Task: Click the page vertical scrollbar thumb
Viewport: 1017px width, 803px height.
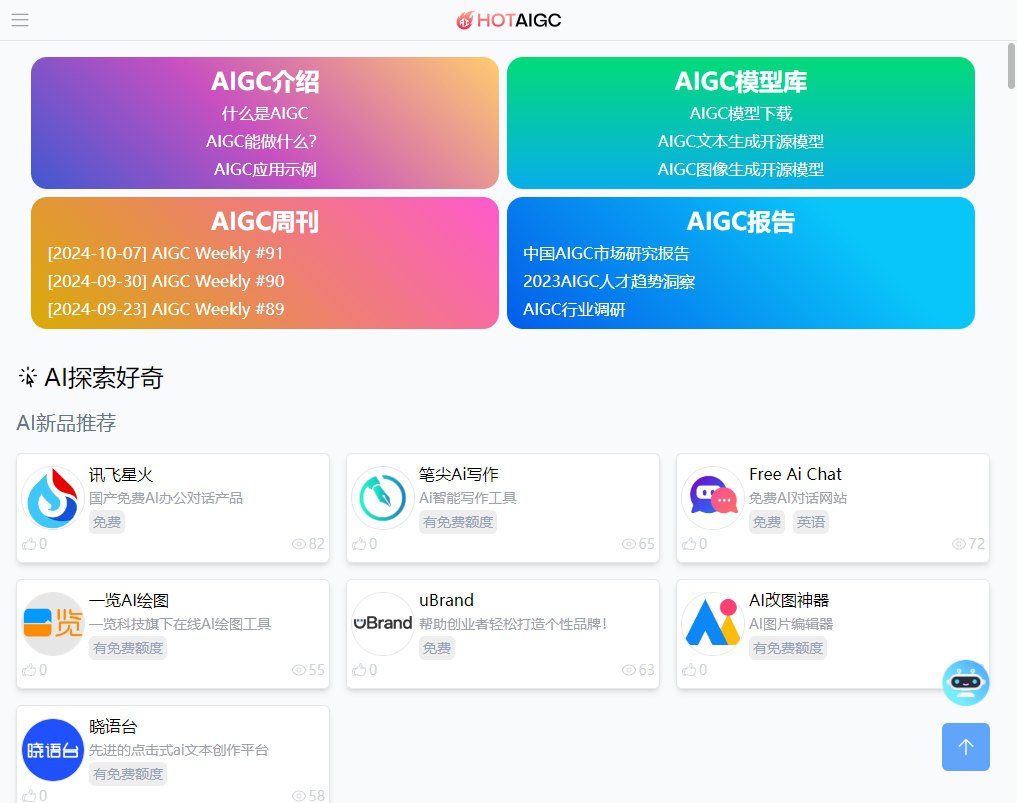Action: (1011, 66)
